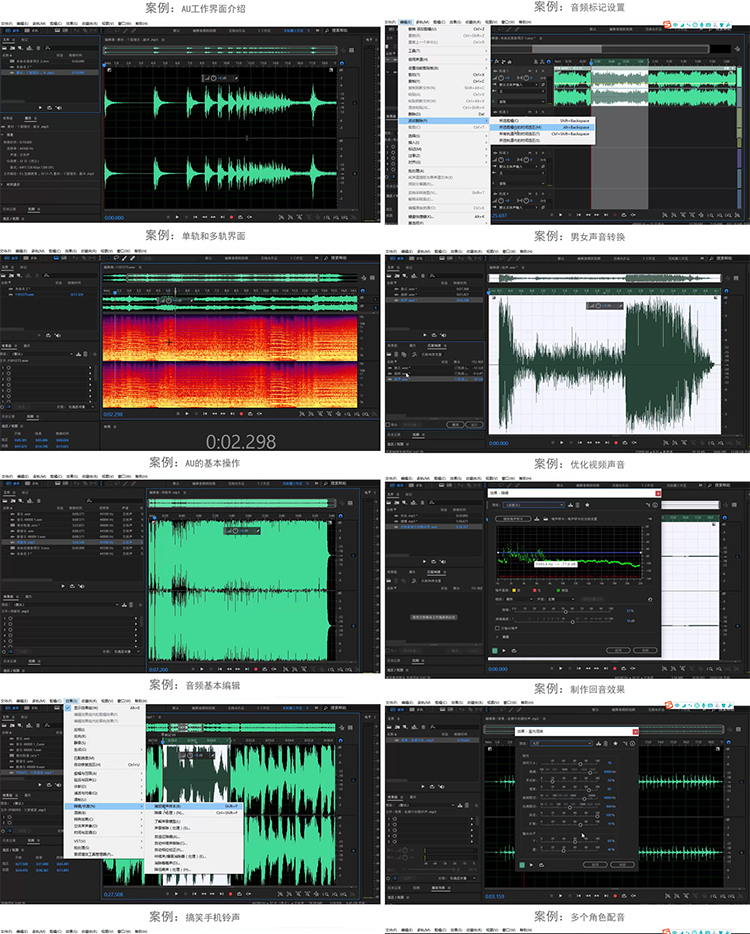Switch to 多轨 multitrack view in AU工作界面介绍
Image resolution: width=750 pixels, height=934 pixels.
coord(32,31)
